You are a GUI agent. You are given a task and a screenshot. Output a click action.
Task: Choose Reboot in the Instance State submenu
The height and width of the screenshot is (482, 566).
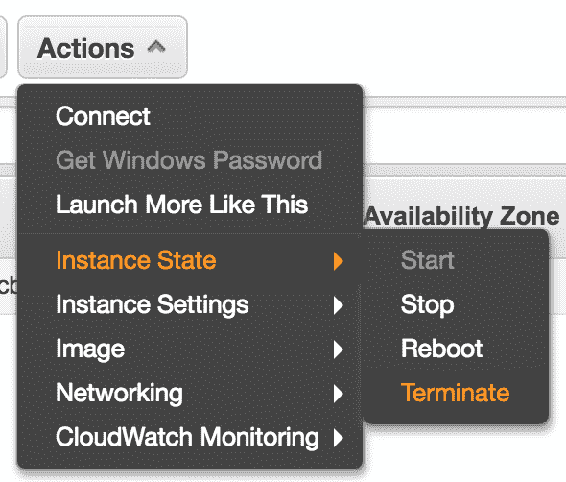tap(442, 349)
